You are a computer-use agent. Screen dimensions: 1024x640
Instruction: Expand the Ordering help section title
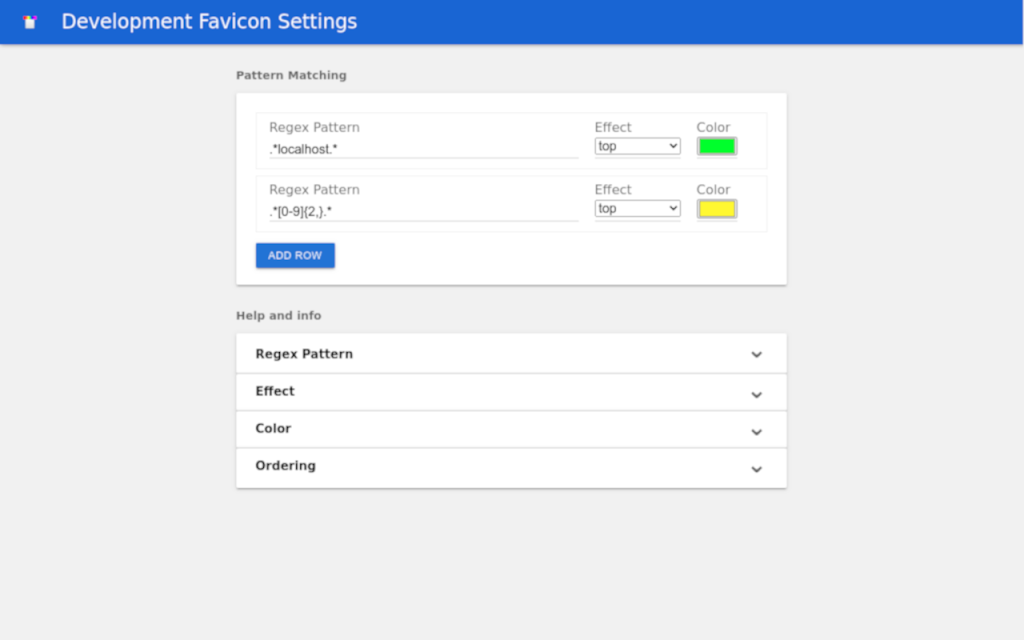pos(285,465)
